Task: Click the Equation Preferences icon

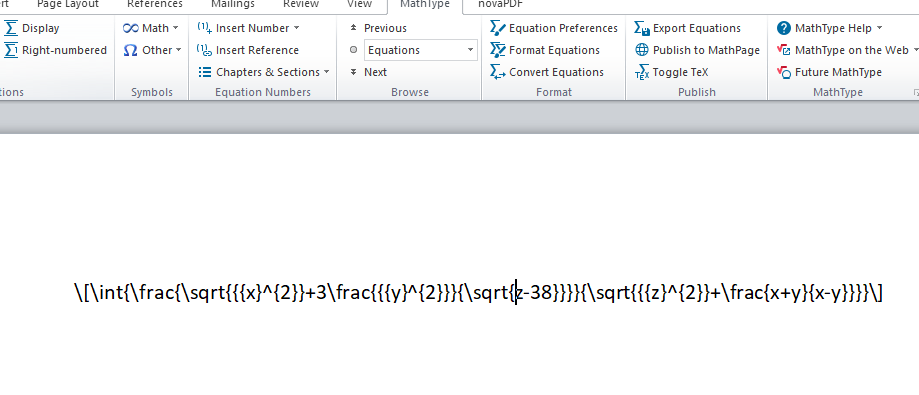Action: click(498, 28)
